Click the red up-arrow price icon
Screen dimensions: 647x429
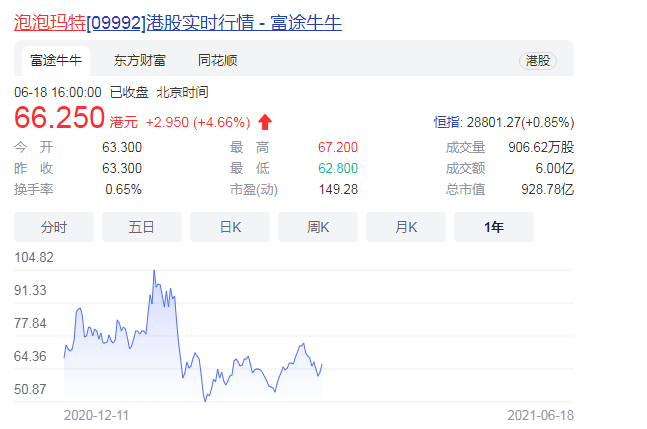(x=265, y=122)
